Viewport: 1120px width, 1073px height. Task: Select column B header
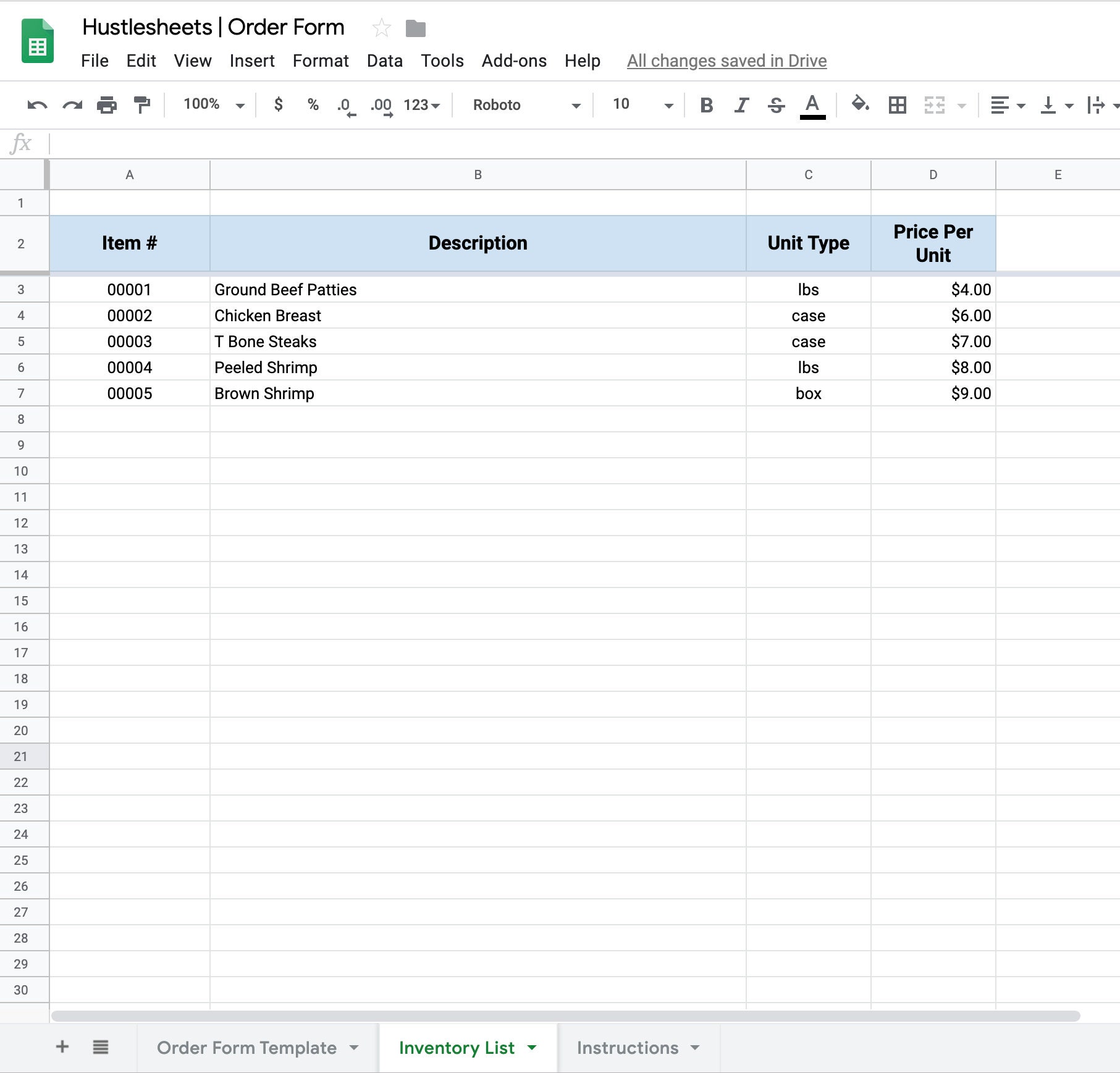pos(478,175)
